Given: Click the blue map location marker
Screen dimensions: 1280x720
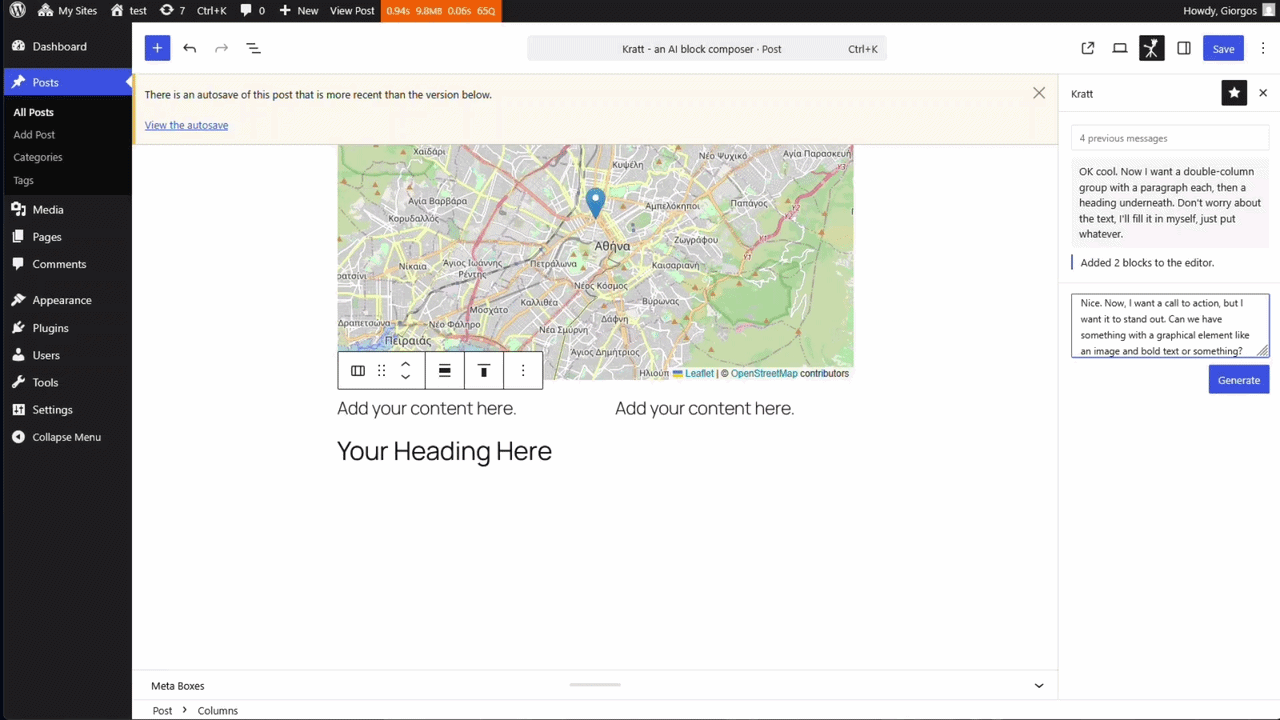Looking at the screenshot, I should coord(595,203).
